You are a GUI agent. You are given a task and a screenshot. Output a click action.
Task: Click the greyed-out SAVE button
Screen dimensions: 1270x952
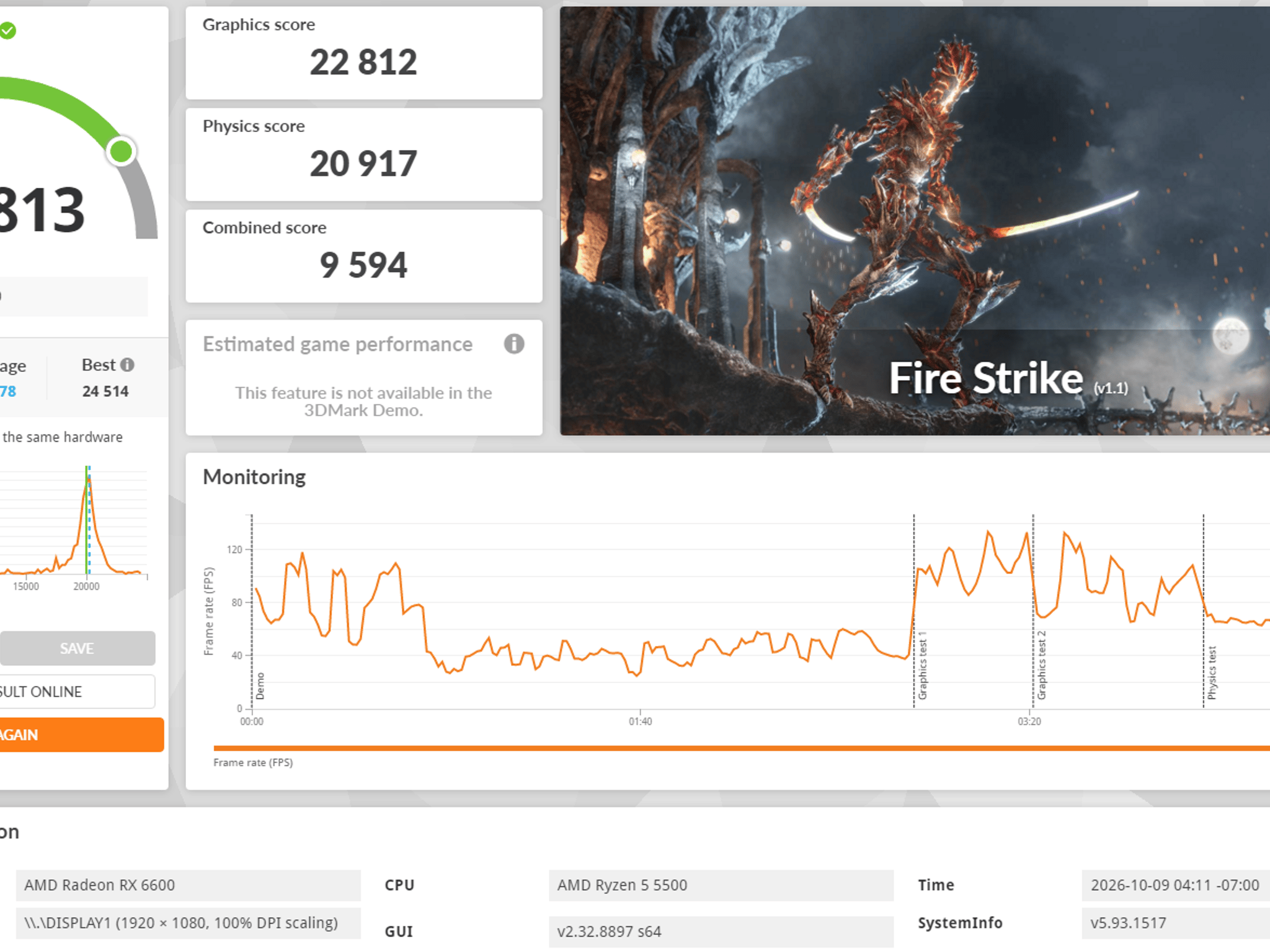[77, 648]
